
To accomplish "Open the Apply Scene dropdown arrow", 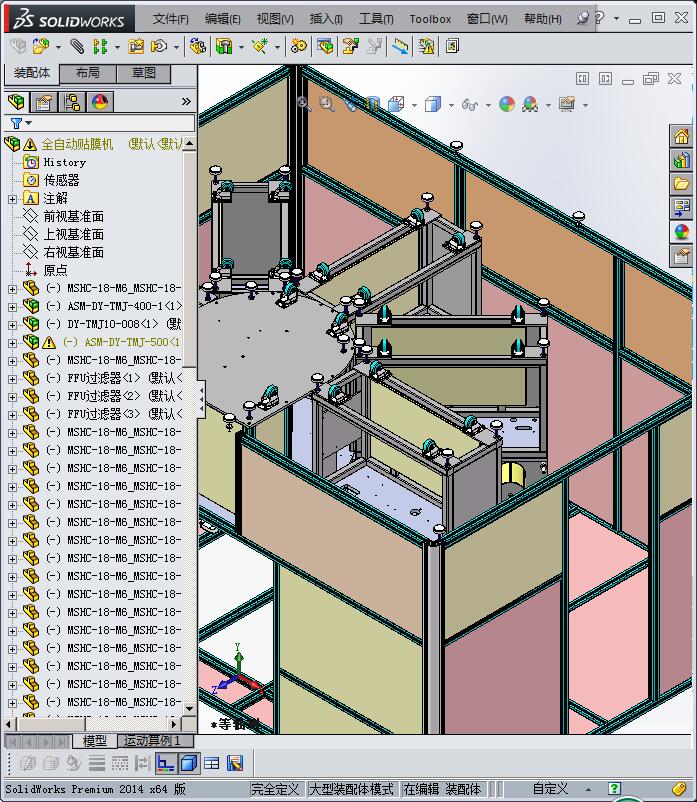I will click(x=548, y=106).
